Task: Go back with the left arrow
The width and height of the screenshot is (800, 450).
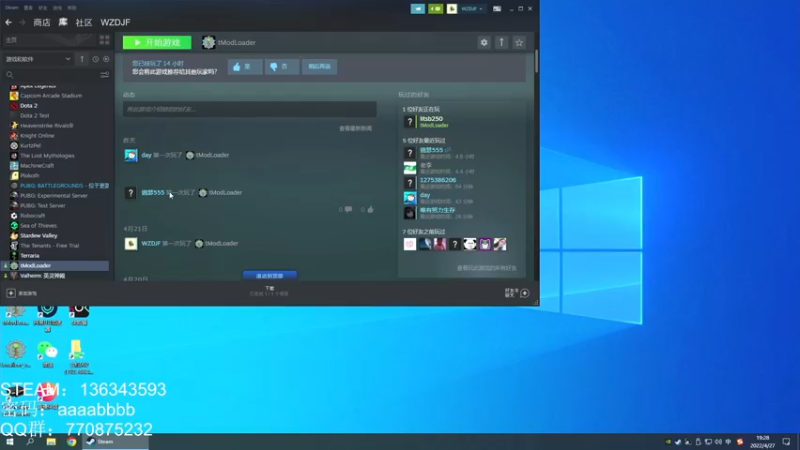Action: coord(8,22)
